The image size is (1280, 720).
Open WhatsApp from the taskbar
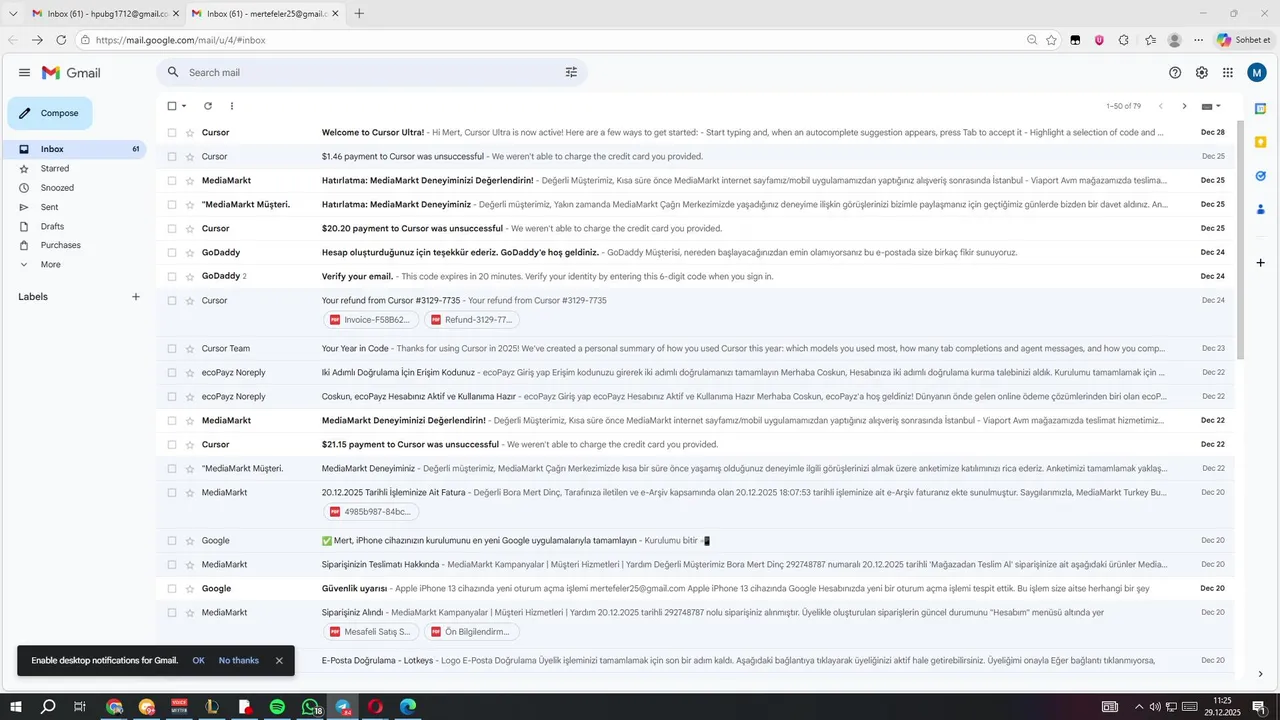(311, 707)
